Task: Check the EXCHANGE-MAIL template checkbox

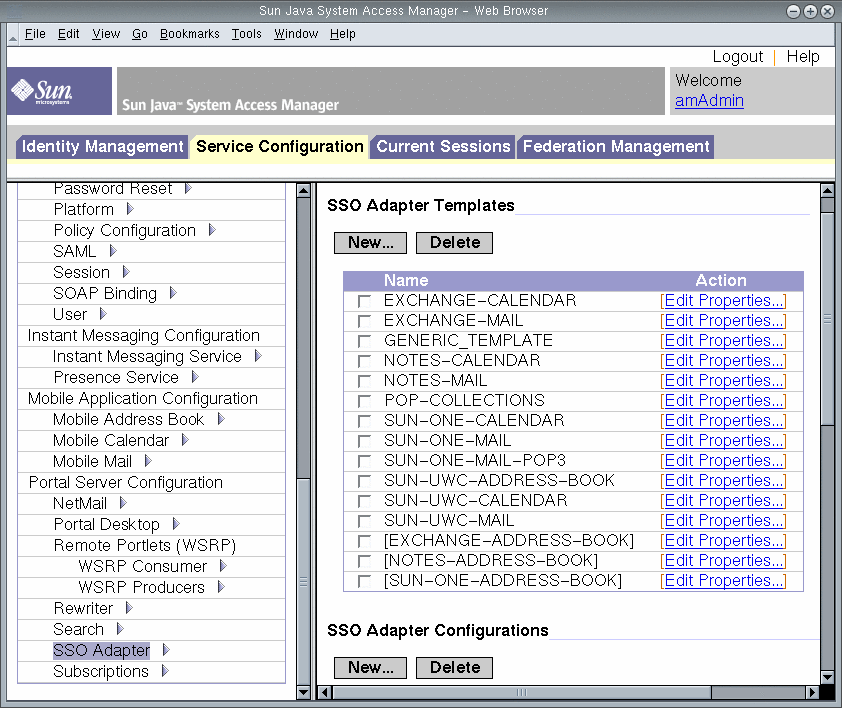Action: click(364, 321)
